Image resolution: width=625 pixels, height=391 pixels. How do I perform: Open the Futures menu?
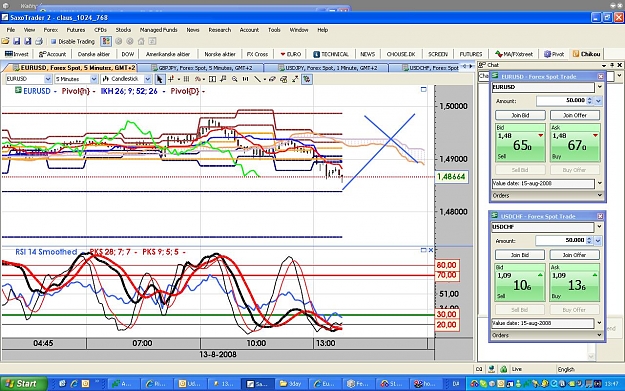pyautogui.click(x=76, y=30)
